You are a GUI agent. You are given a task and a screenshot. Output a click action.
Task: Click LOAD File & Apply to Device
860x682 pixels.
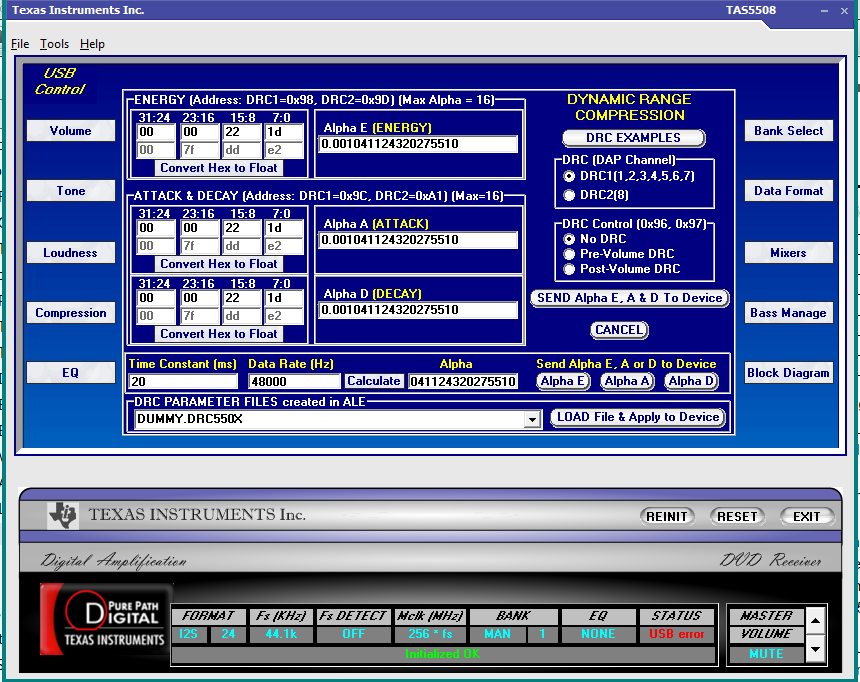pos(638,417)
